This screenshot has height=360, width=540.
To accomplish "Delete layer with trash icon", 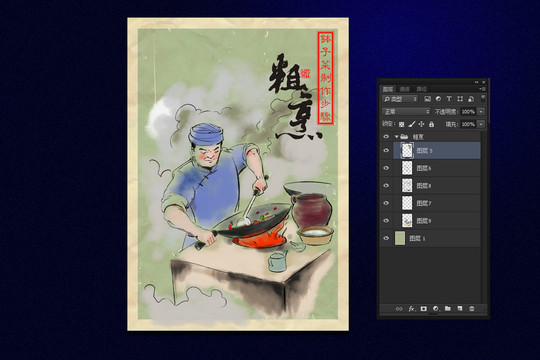I will 472,309.
